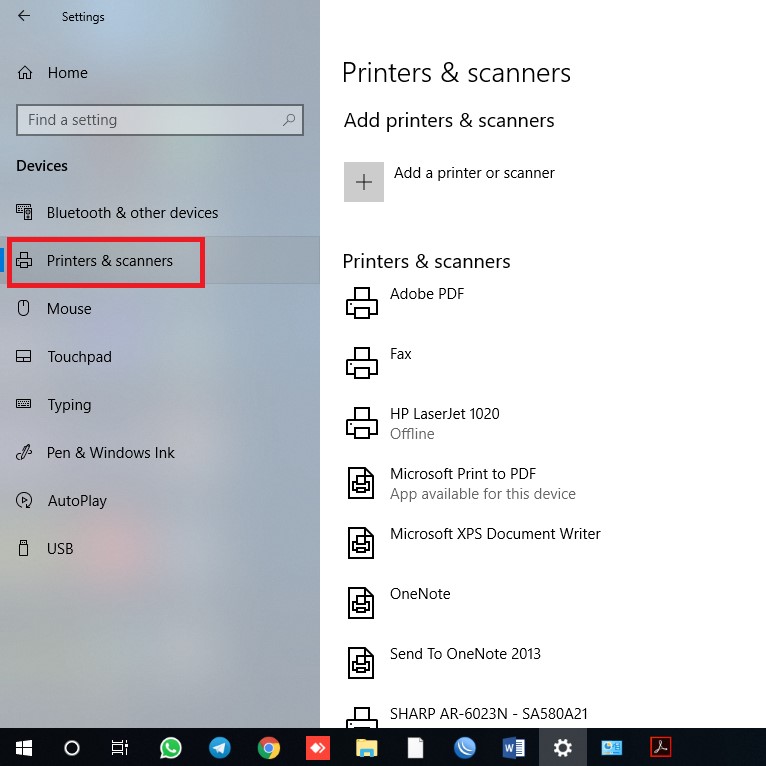Click Add a printer or scanner text
Screen dimensions: 766x766
pos(474,172)
